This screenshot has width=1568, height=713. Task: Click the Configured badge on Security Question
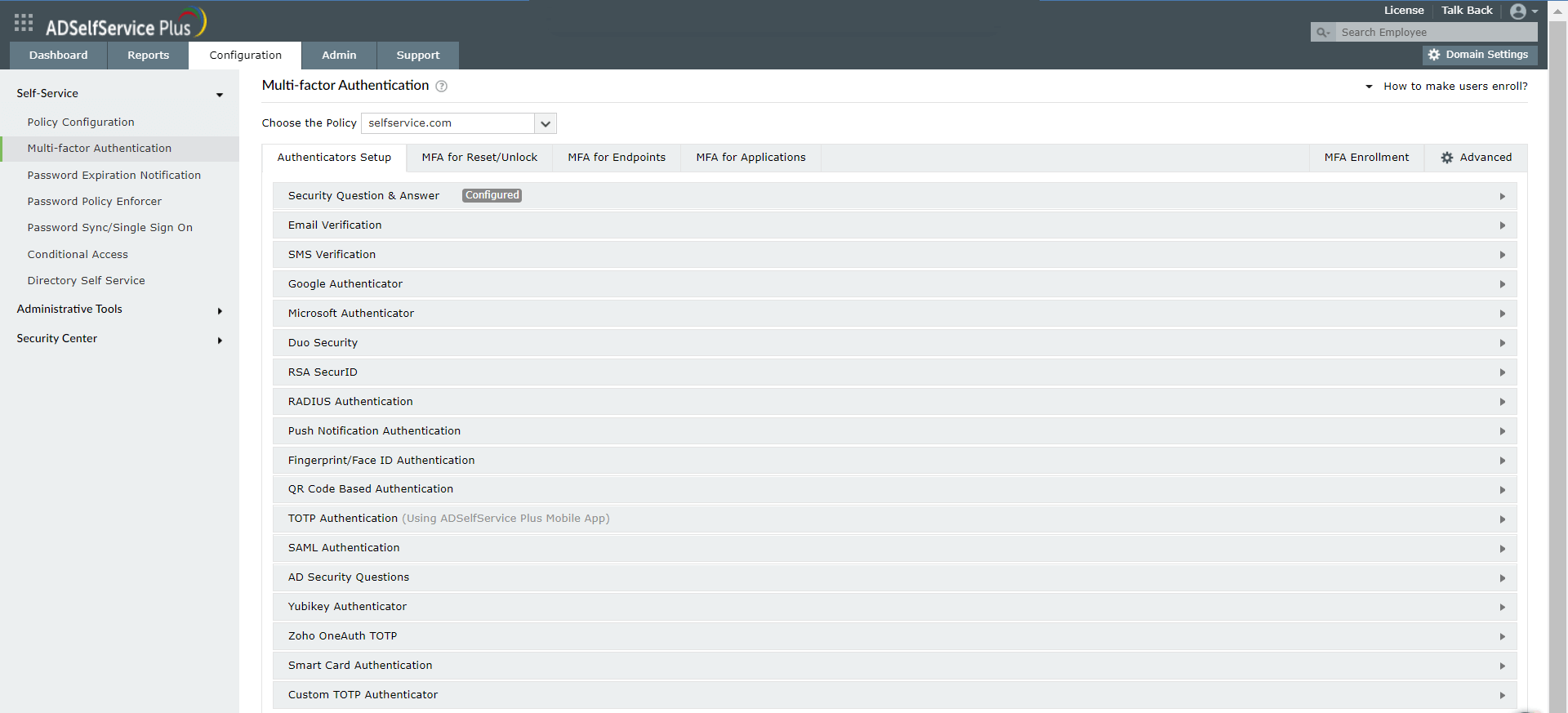[492, 195]
